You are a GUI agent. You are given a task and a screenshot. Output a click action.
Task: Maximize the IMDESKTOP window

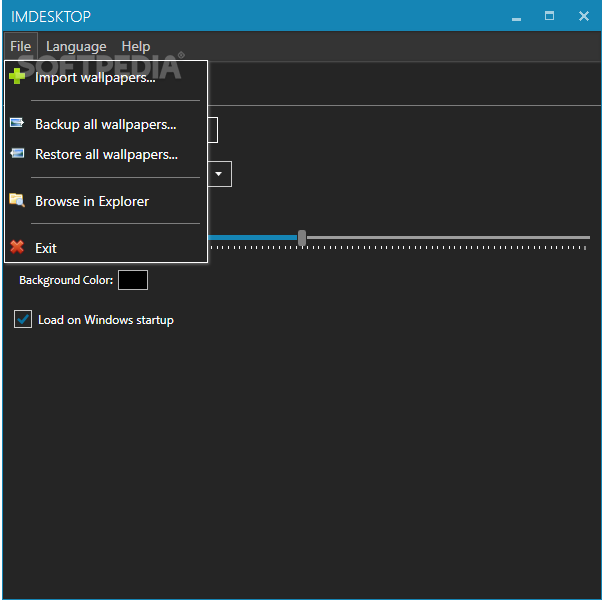(549, 16)
